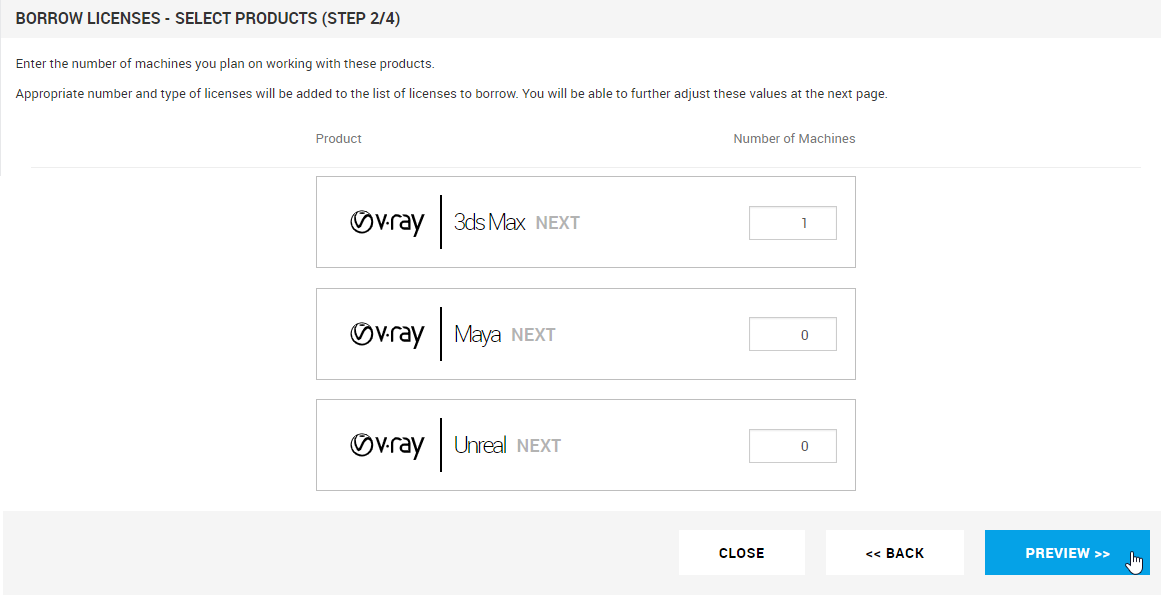Go back with the << Back button
1161x596 pixels.
[894, 553]
